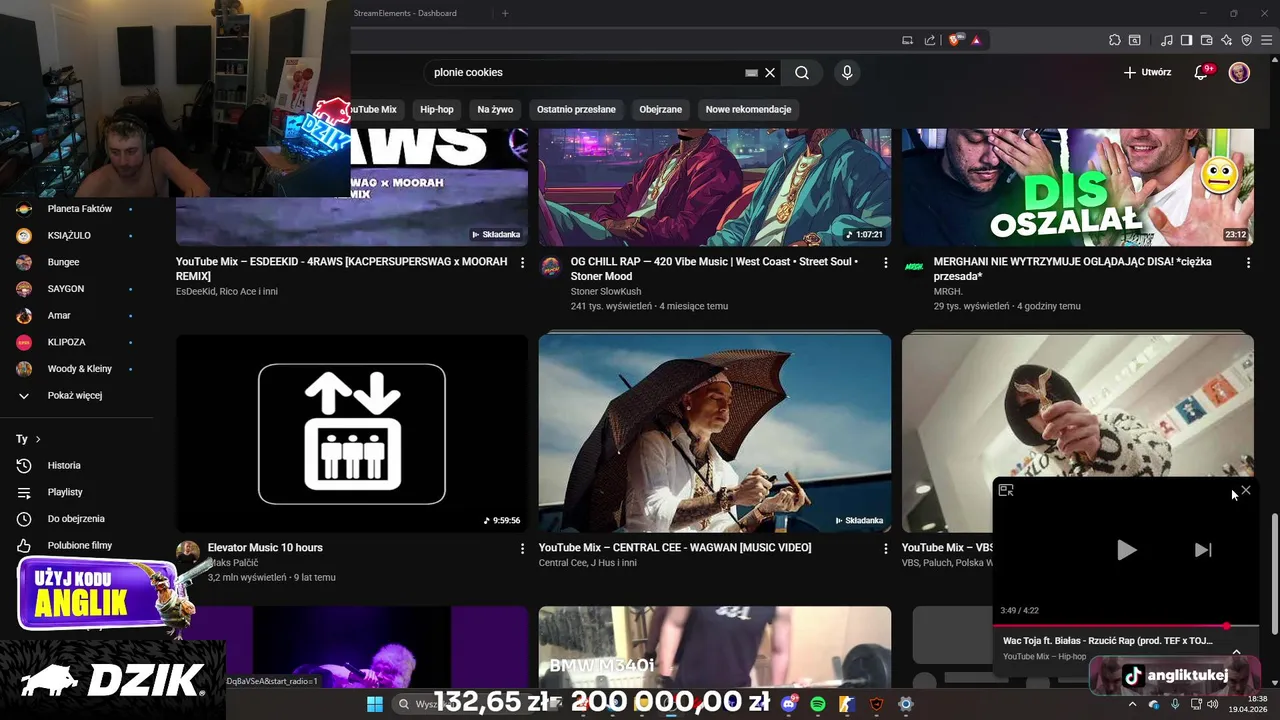
Task: Open a new browser tab
Action: point(505,13)
